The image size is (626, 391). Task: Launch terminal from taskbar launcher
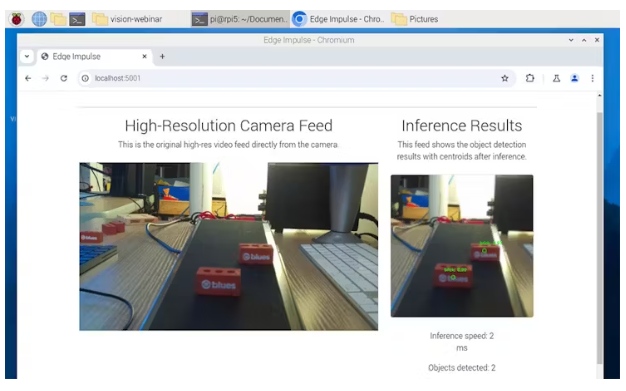[x=77, y=19]
